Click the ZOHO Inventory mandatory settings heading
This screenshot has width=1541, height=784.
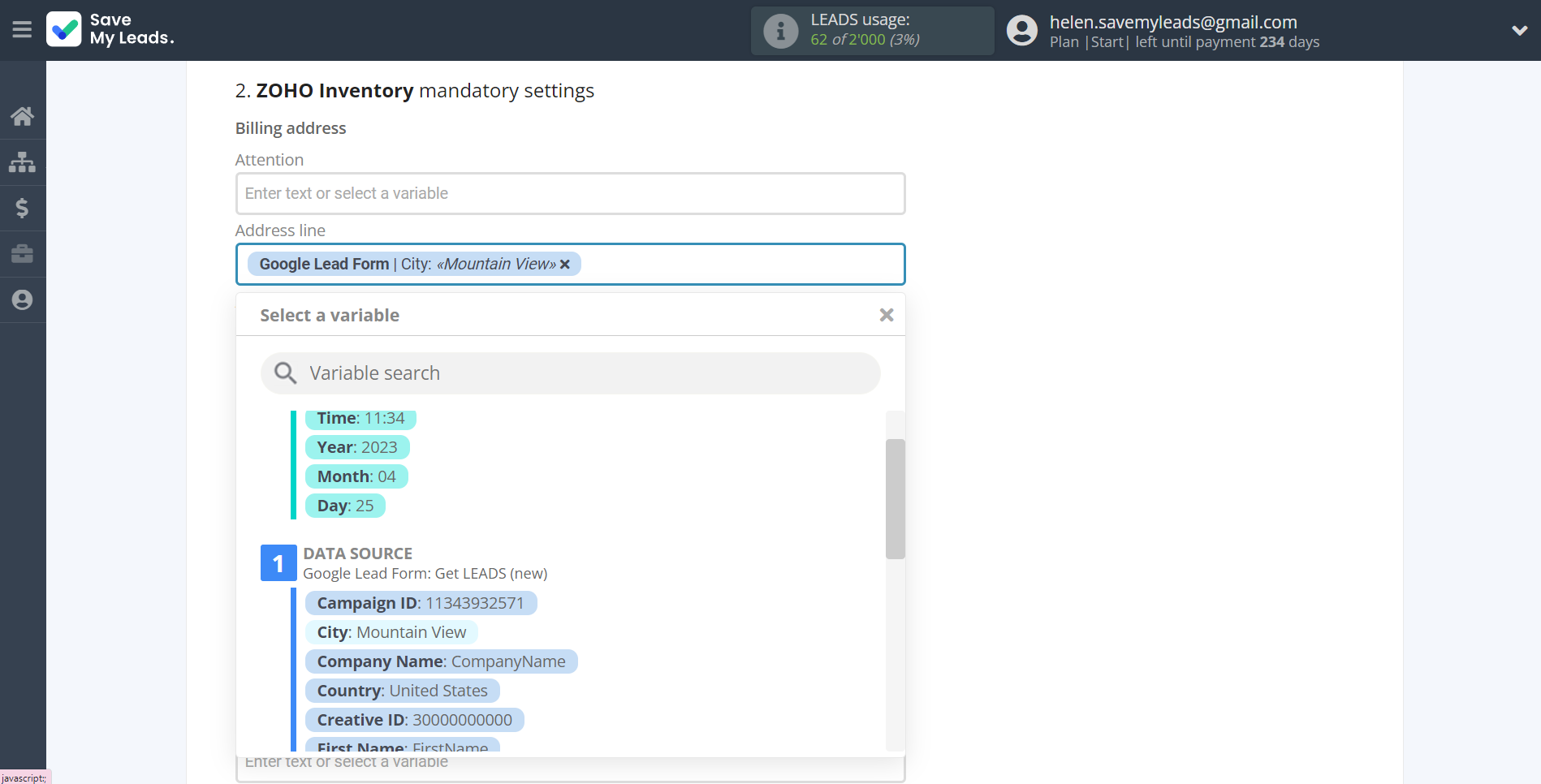coord(414,91)
